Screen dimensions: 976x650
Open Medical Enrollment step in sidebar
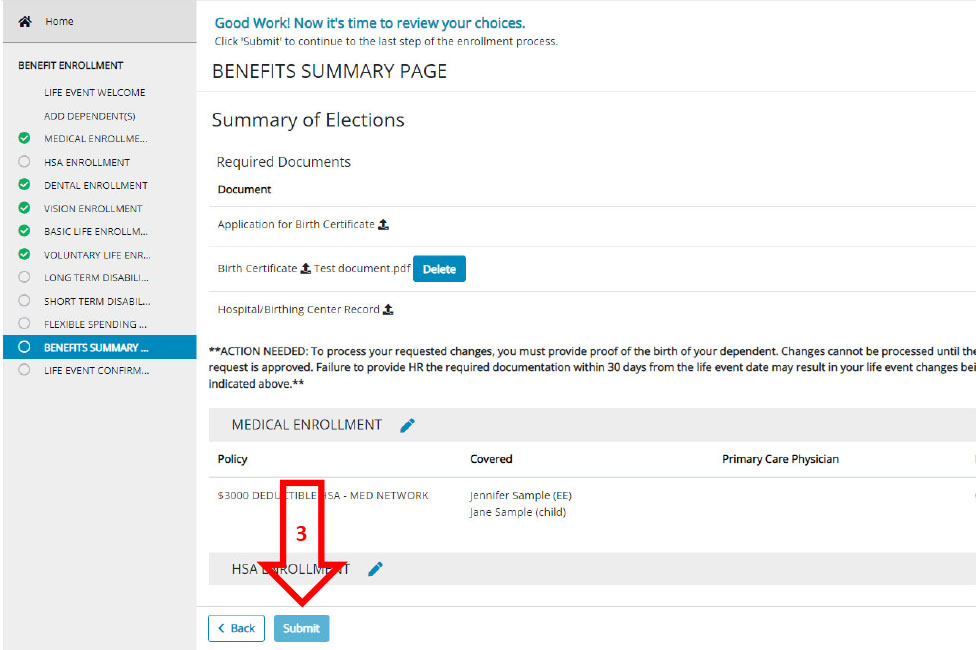(x=95, y=139)
